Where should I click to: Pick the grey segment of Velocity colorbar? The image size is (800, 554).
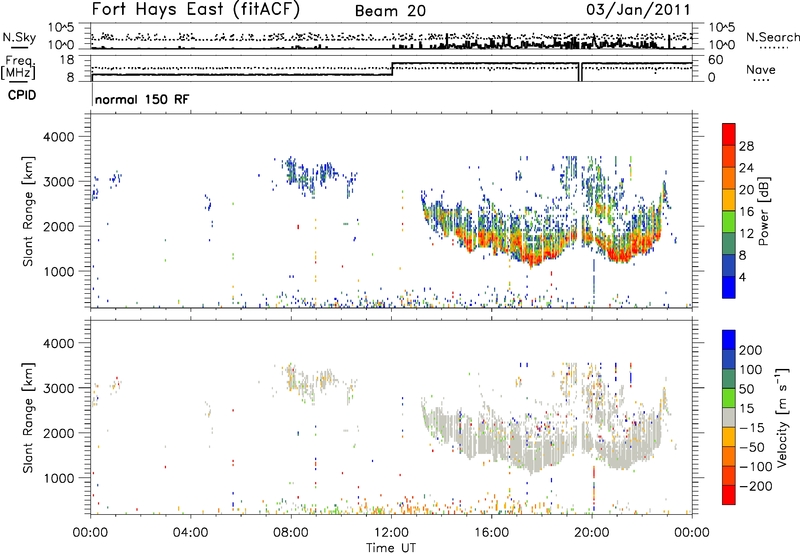(729, 417)
